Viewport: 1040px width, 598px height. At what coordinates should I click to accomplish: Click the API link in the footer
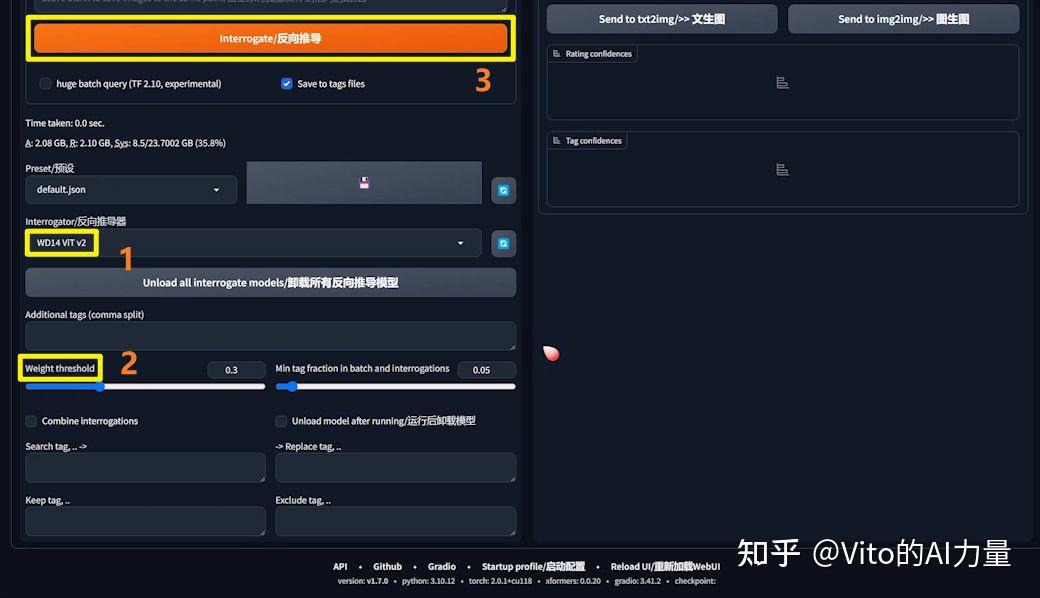(340, 566)
